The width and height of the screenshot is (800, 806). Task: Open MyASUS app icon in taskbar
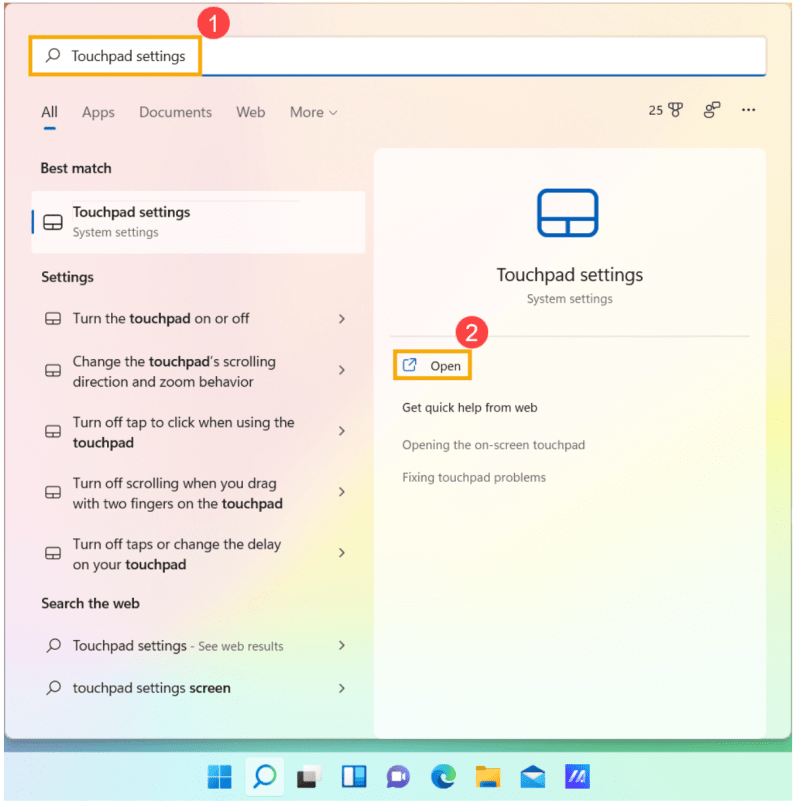pyautogui.click(x=577, y=777)
